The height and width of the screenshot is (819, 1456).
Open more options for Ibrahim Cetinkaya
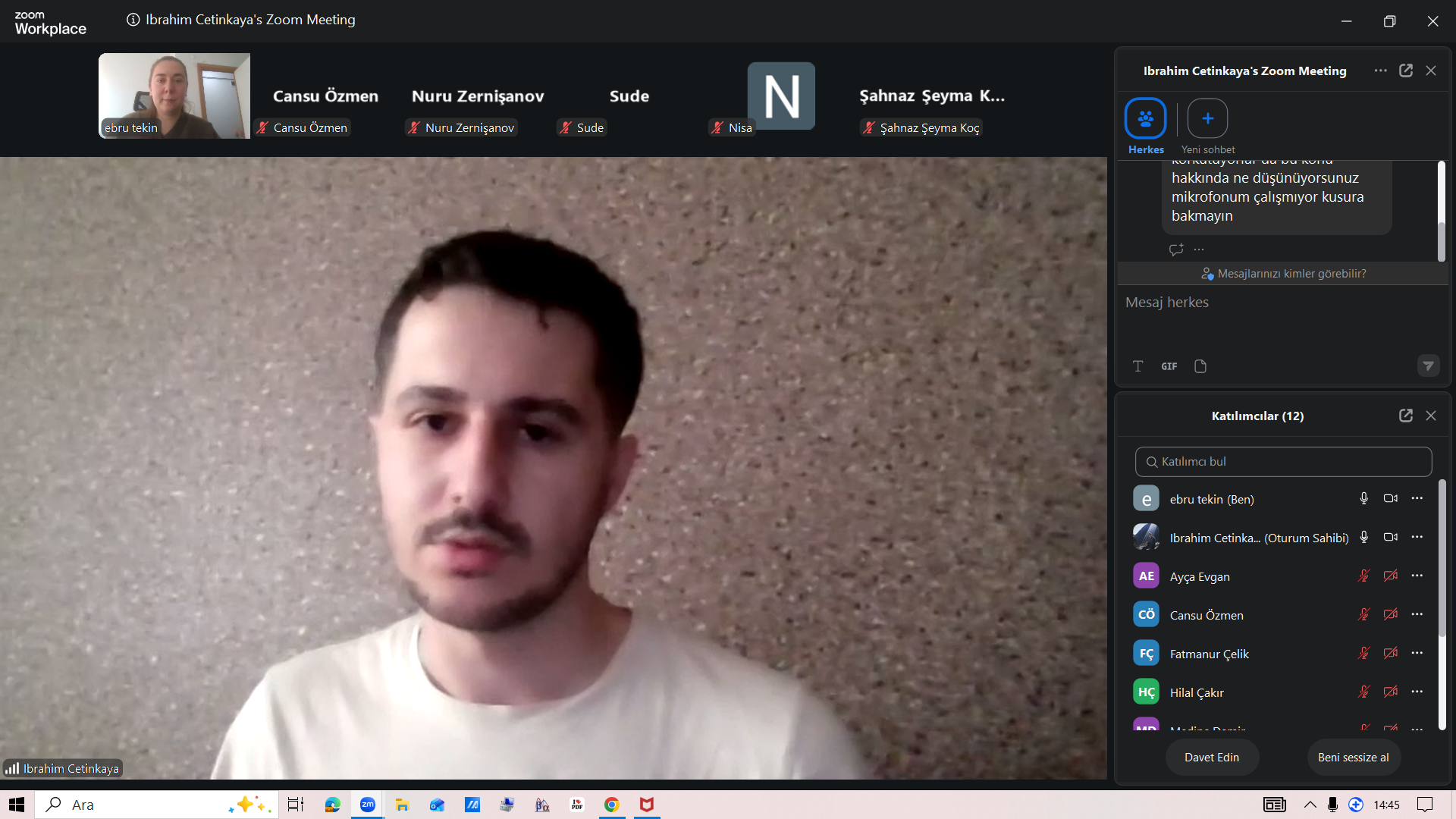click(x=1417, y=537)
